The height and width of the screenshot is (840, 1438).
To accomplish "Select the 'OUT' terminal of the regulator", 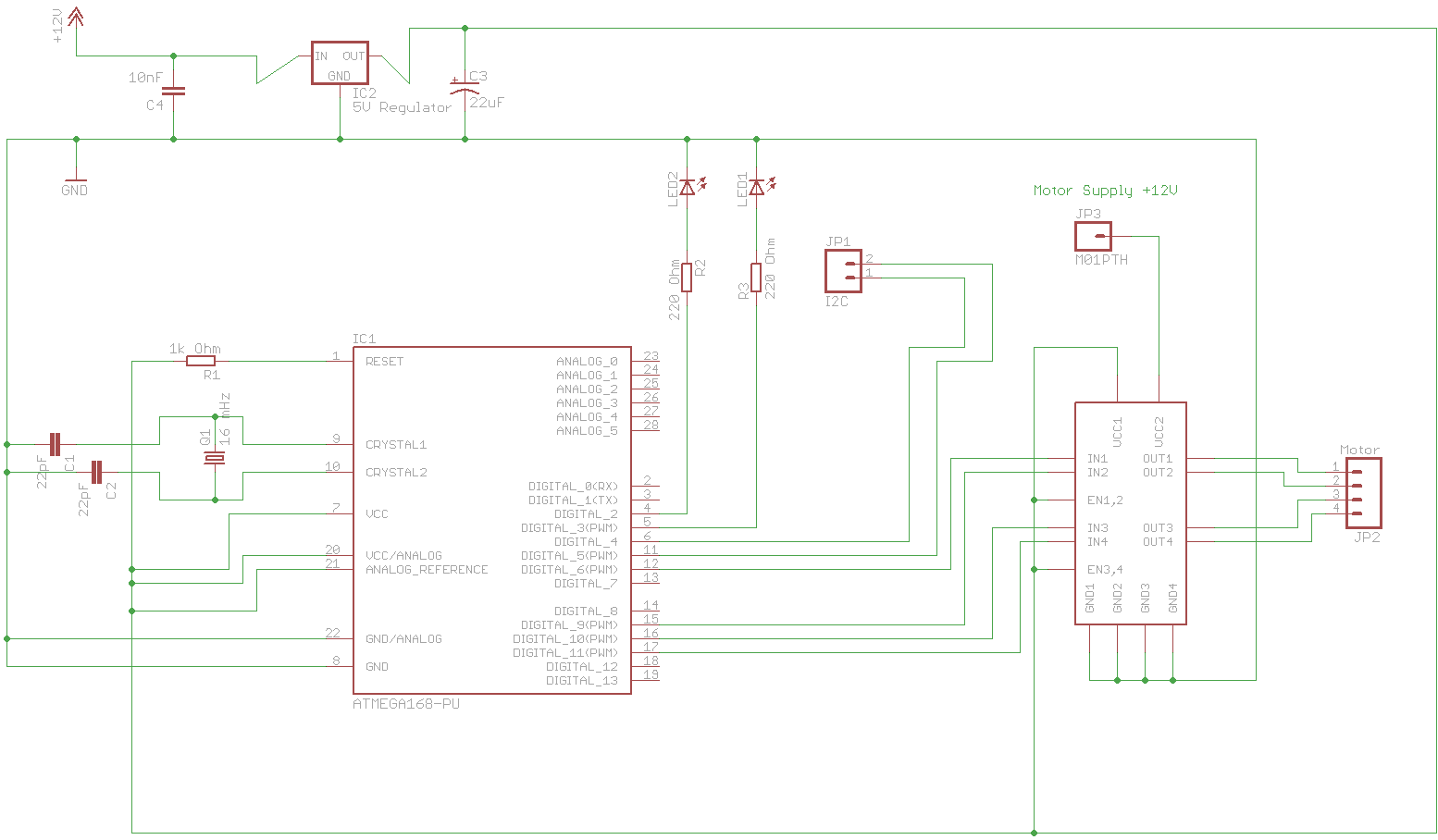I will click(353, 56).
